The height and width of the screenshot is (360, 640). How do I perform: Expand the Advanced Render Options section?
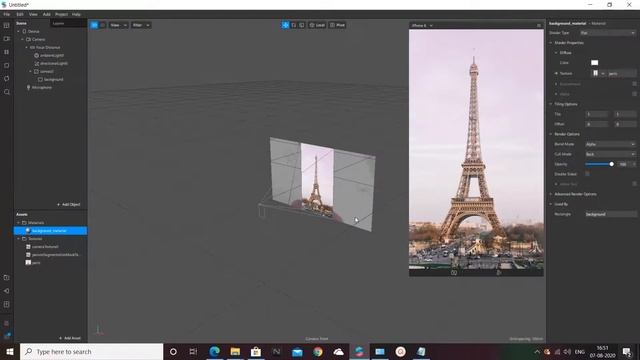coord(551,194)
